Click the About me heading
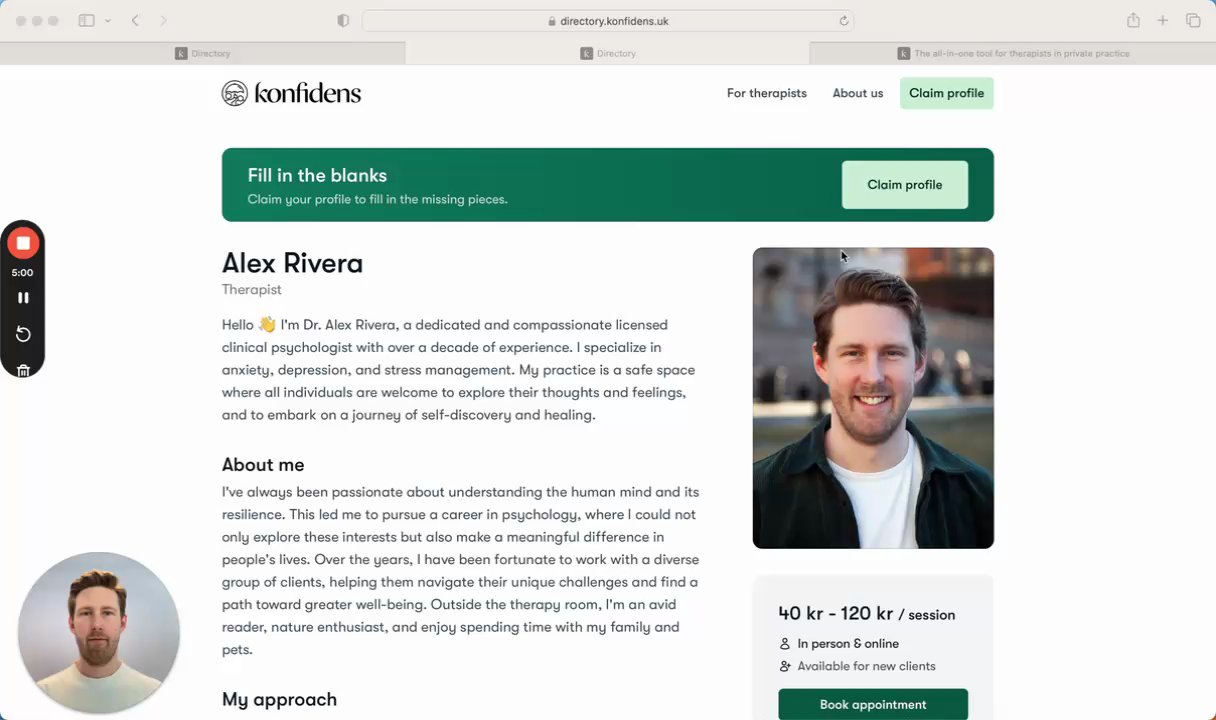The image size is (1216, 720). (x=263, y=465)
